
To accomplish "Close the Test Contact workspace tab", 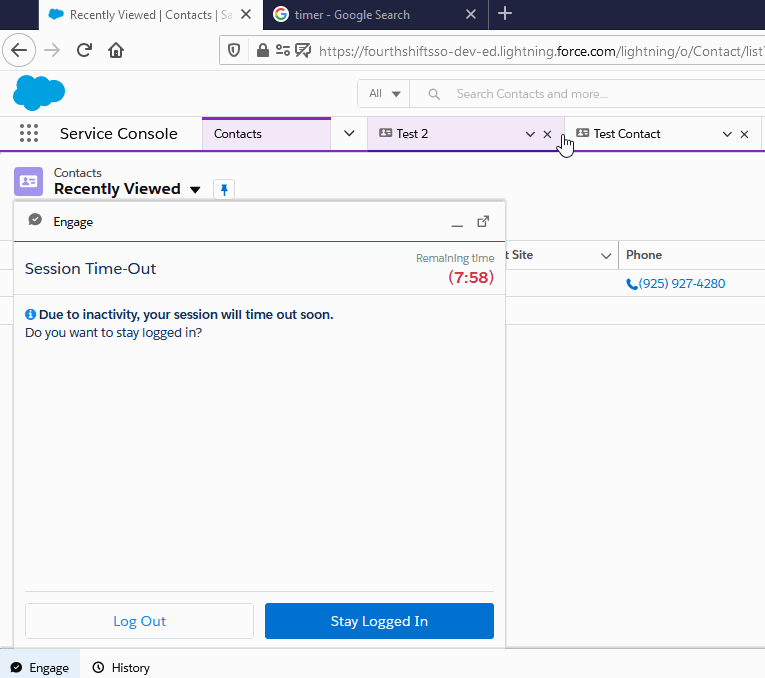I will (x=744, y=134).
